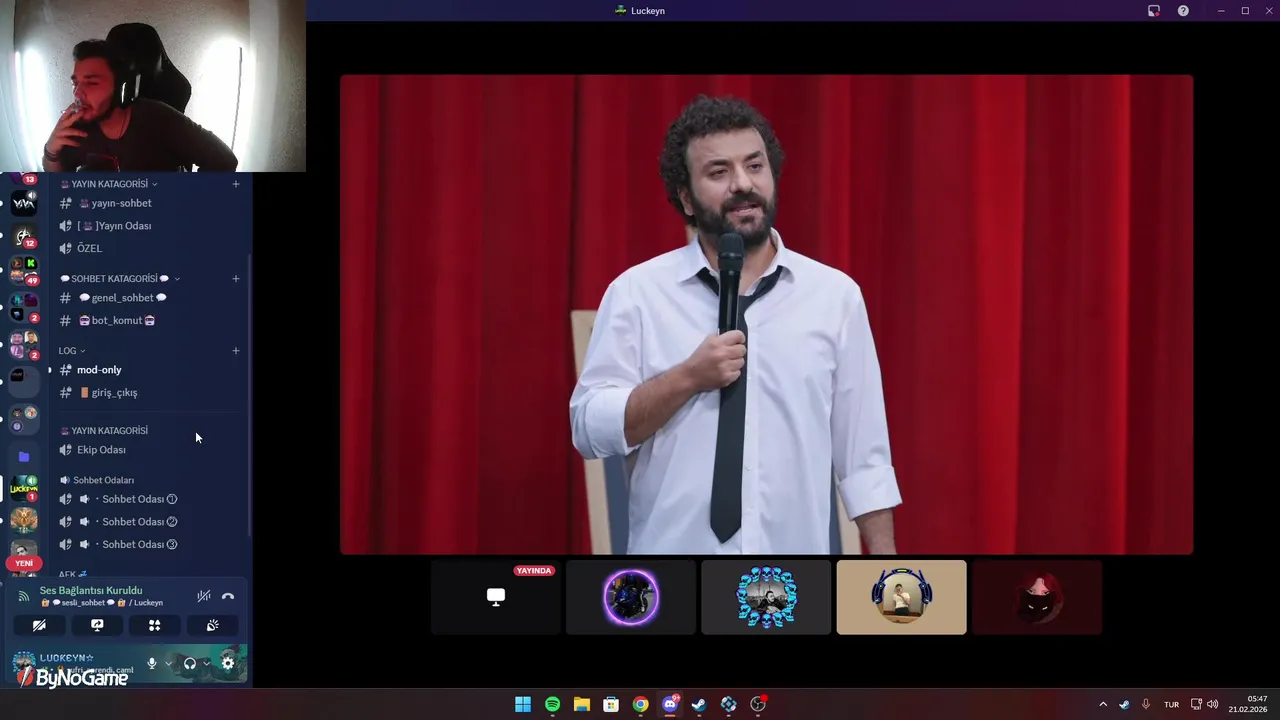Open File Explorer from taskbar

pyautogui.click(x=581, y=704)
